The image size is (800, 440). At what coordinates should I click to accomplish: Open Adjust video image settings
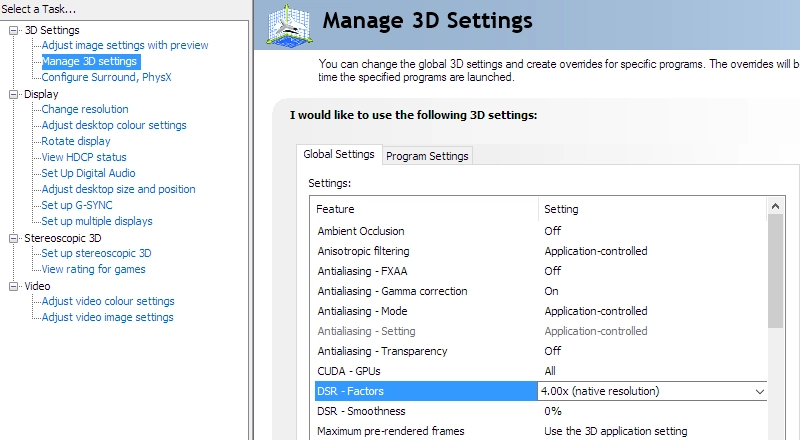coord(108,317)
